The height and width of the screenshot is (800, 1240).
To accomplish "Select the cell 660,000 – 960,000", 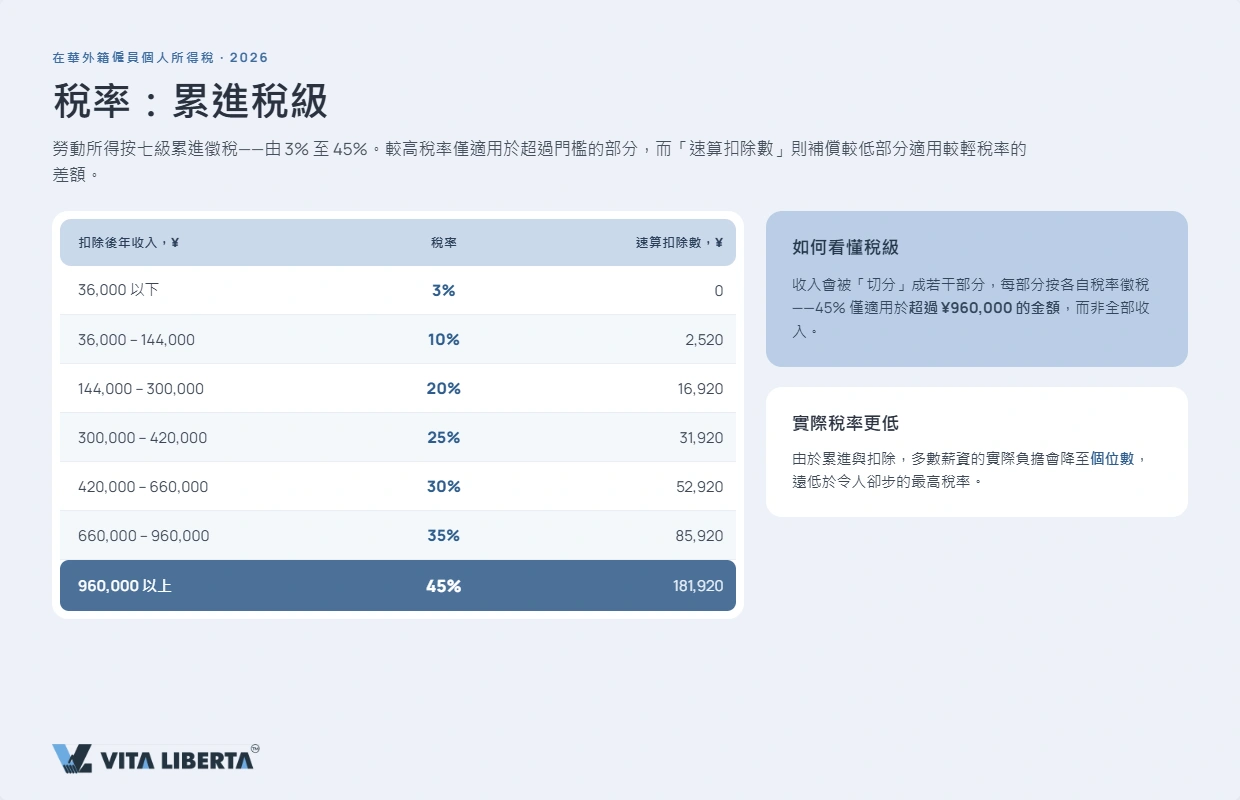I will (x=144, y=536).
